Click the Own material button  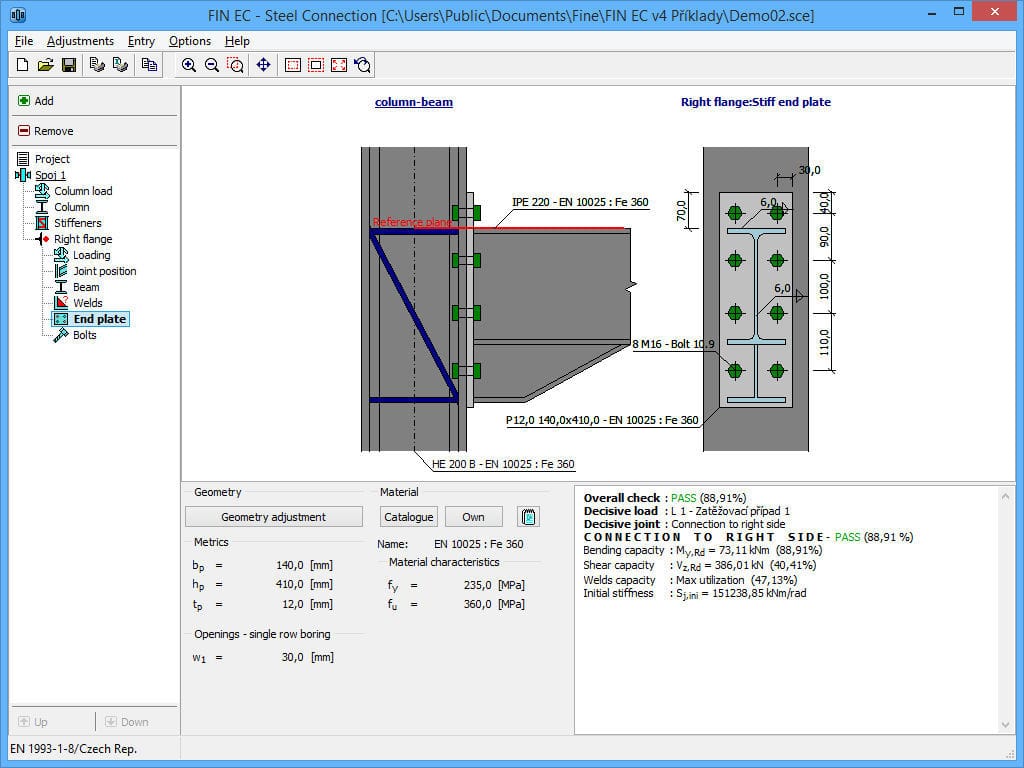pyautogui.click(x=473, y=516)
